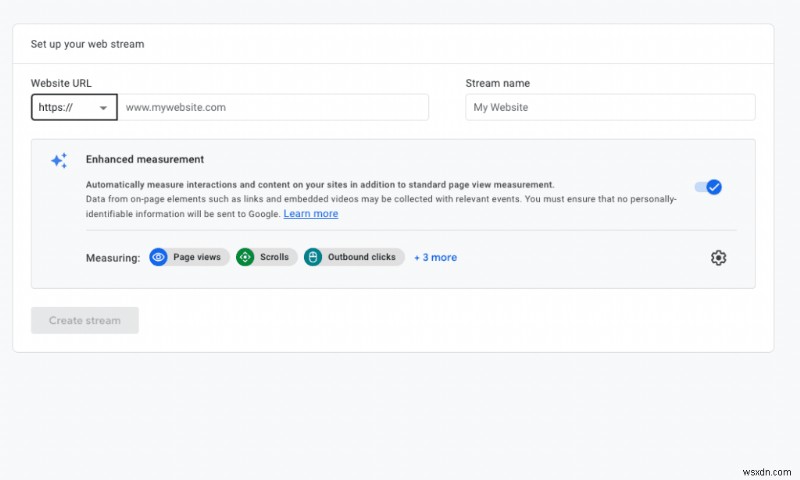The image size is (800, 480).
Task: Open the https:// protocol dropdown
Action: coord(74,107)
